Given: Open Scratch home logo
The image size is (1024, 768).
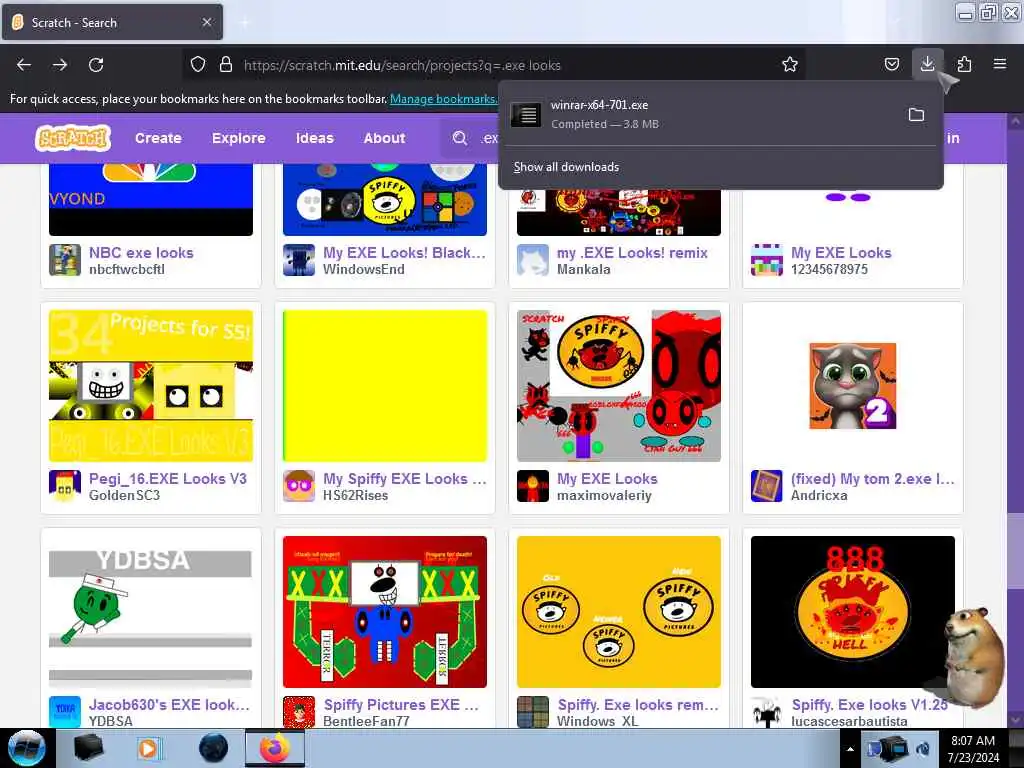Looking at the screenshot, I should (x=72, y=138).
